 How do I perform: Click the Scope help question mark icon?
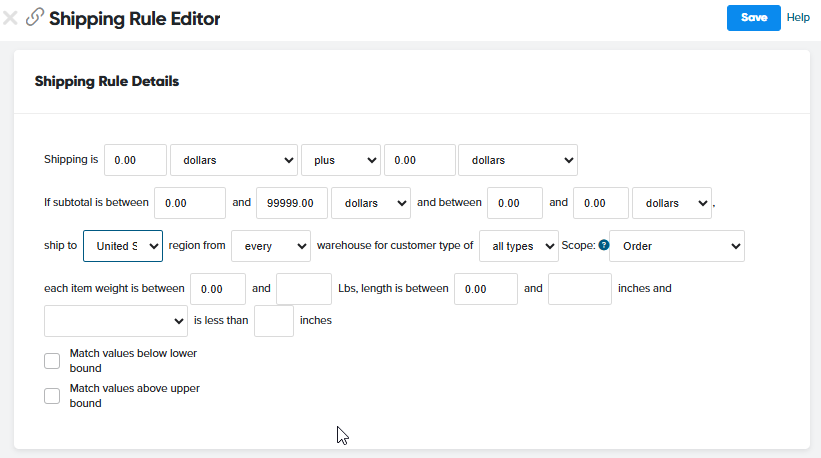[604, 245]
